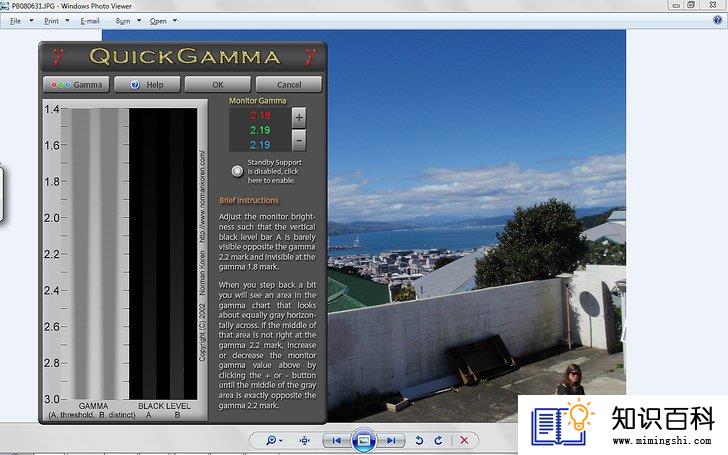Click the normankoren.com vertical URL text

click(x=202, y=196)
